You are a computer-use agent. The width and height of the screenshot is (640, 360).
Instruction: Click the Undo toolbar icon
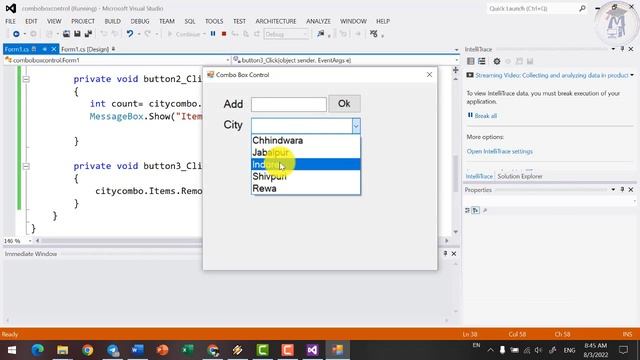point(130,34)
